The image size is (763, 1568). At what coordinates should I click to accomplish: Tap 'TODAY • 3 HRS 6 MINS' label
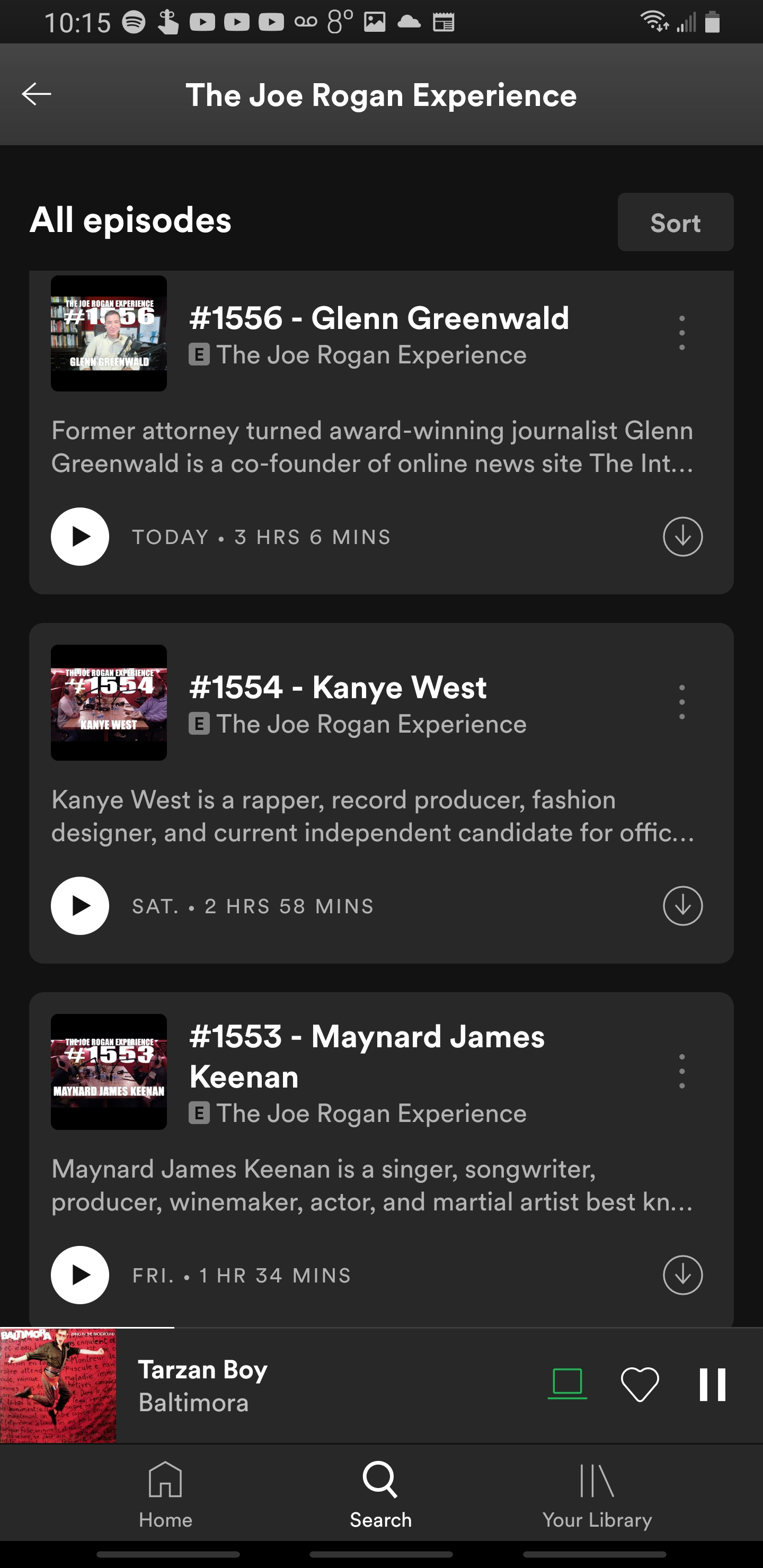point(262,537)
